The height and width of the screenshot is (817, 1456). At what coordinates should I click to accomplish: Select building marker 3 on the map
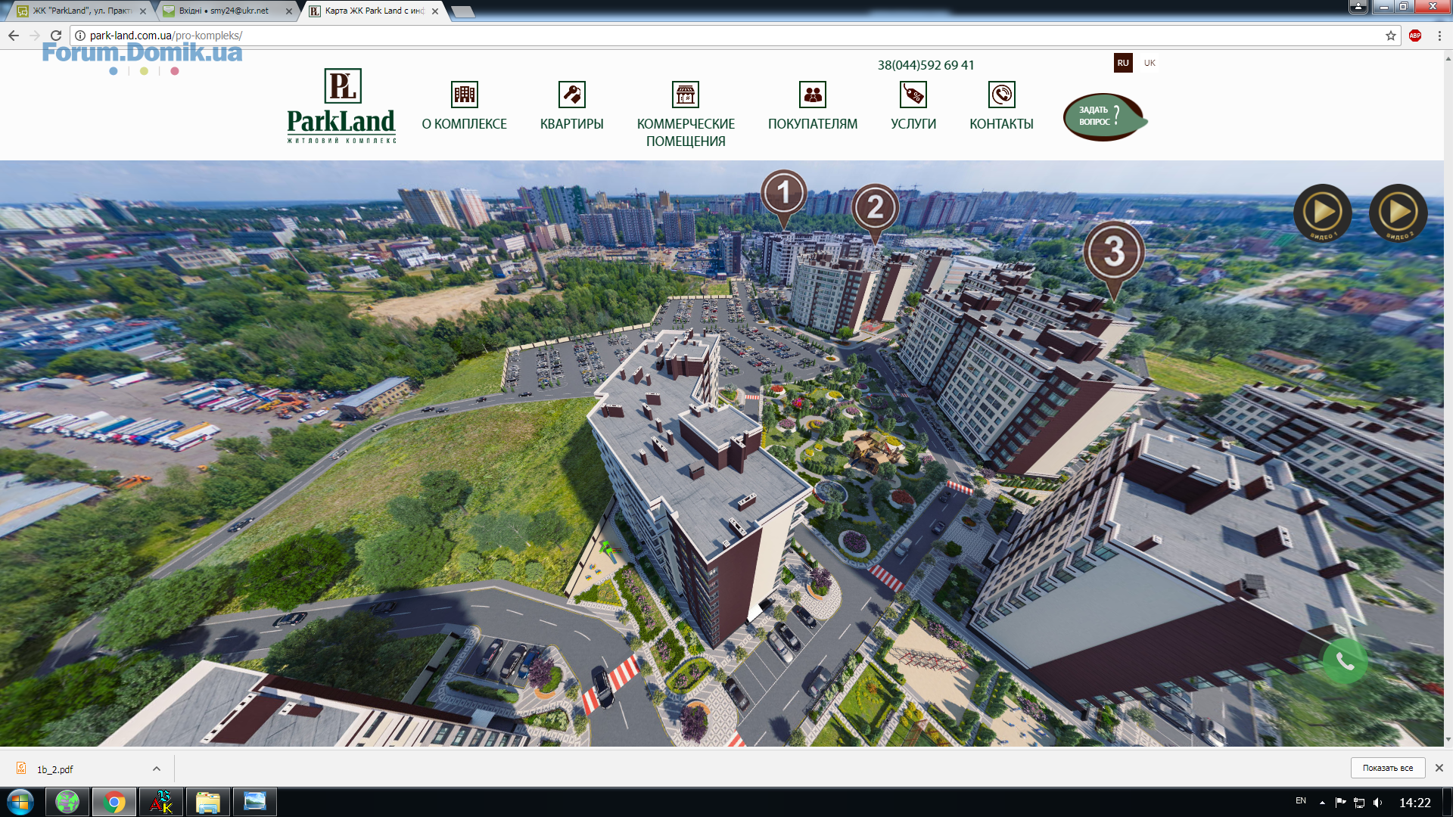click(x=1114, y=255)
